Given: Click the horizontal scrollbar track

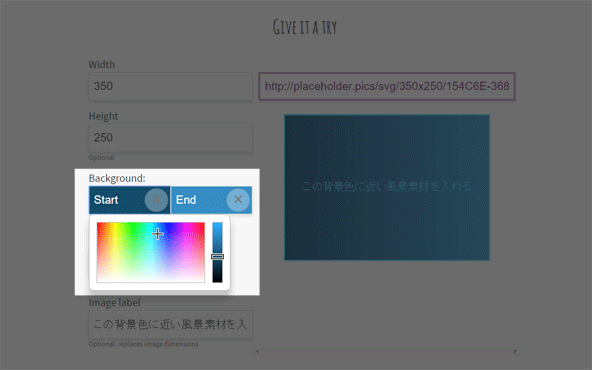Looking at the screenshot, I should (x=386, y=352).
